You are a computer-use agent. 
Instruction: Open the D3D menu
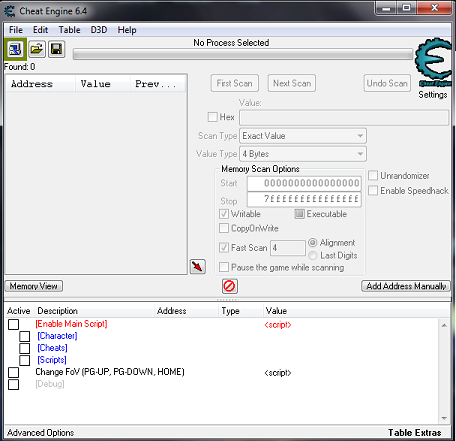[99, 30]
